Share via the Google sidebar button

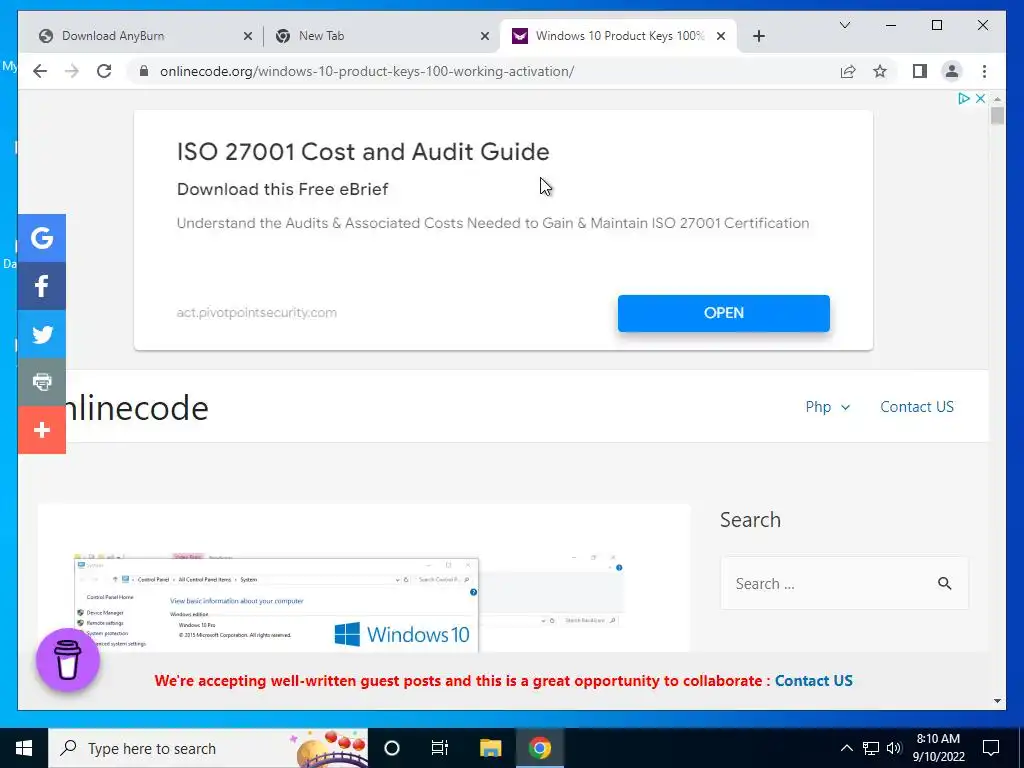click(x=42, y=238)
